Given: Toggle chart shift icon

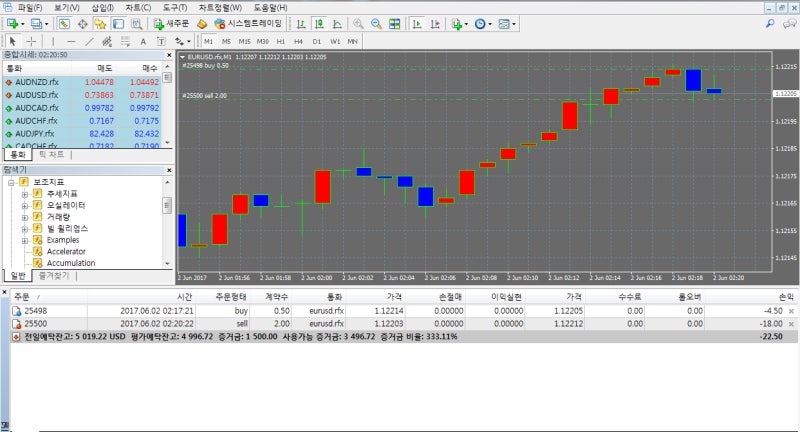Looking at the screenshot, I should [435, 23].
